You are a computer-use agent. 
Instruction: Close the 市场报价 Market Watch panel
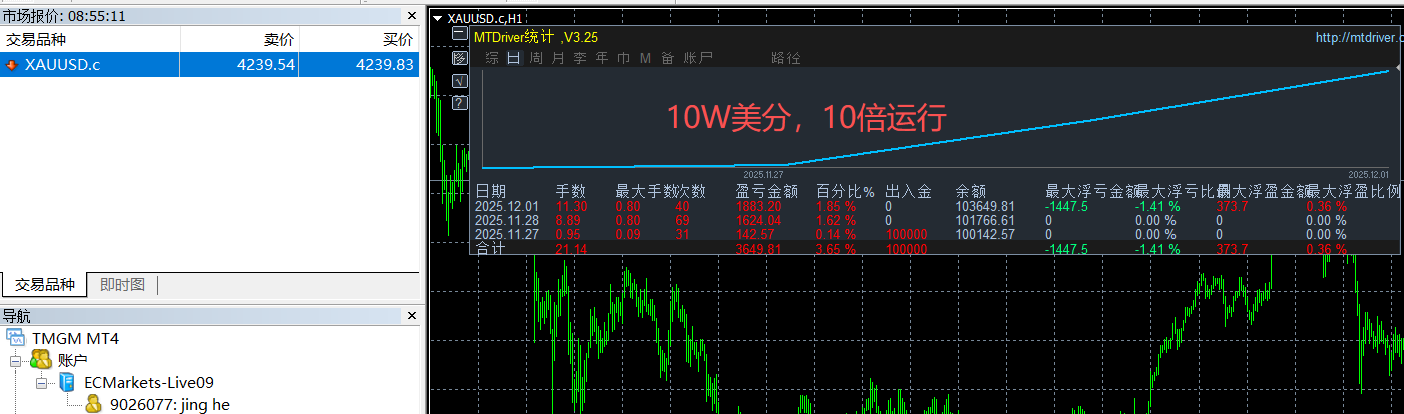(x=411, y=16)
